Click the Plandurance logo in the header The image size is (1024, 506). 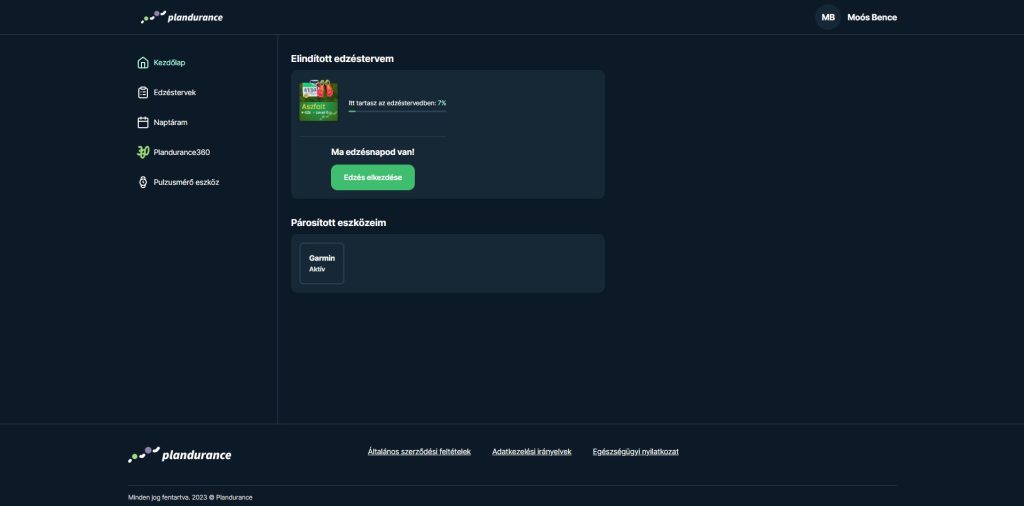[182, 17]
